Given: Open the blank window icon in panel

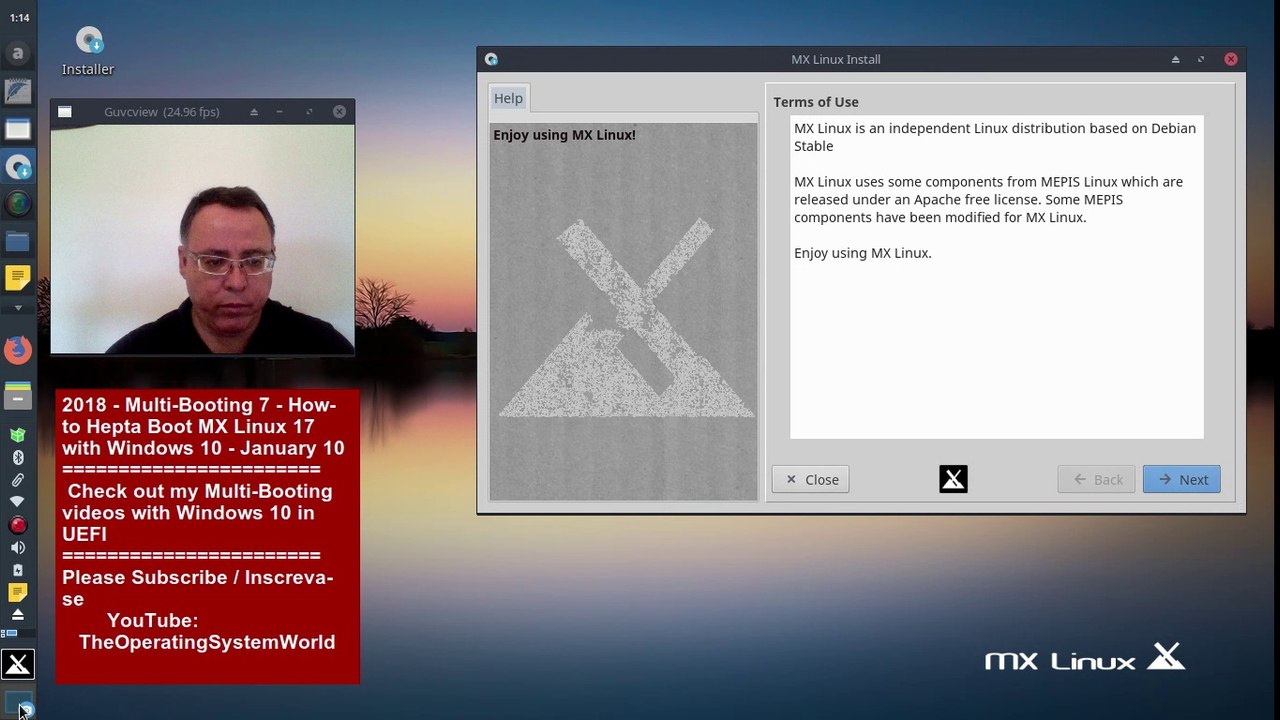Looking at the screenshot, I should tap(18, 129).
